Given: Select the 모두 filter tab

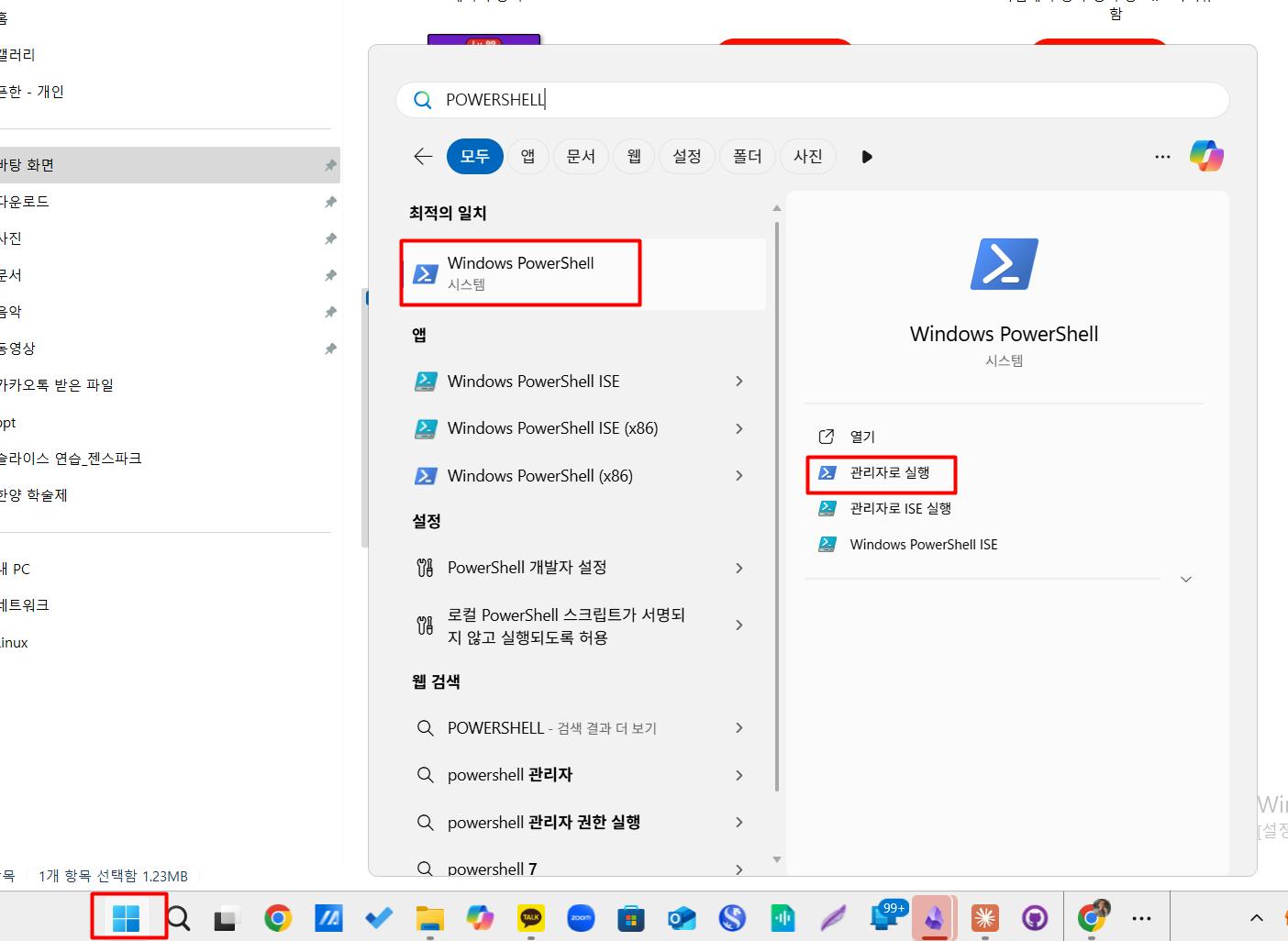Looking at the screenshot, I should coord(475,156).
